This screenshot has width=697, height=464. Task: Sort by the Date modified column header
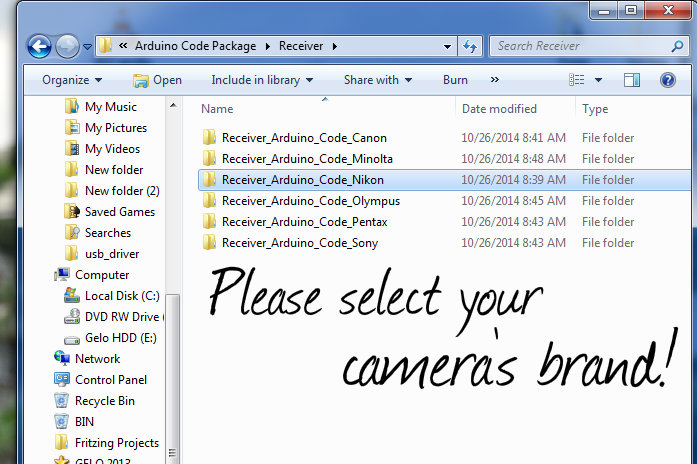coord(499,109)
